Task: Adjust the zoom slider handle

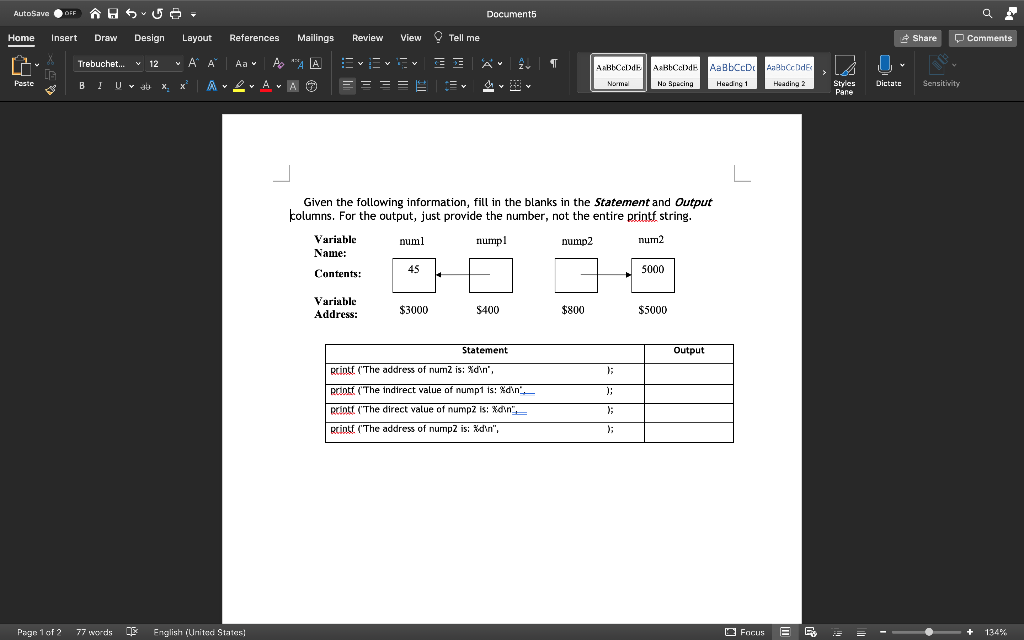Action: point(929,632)
